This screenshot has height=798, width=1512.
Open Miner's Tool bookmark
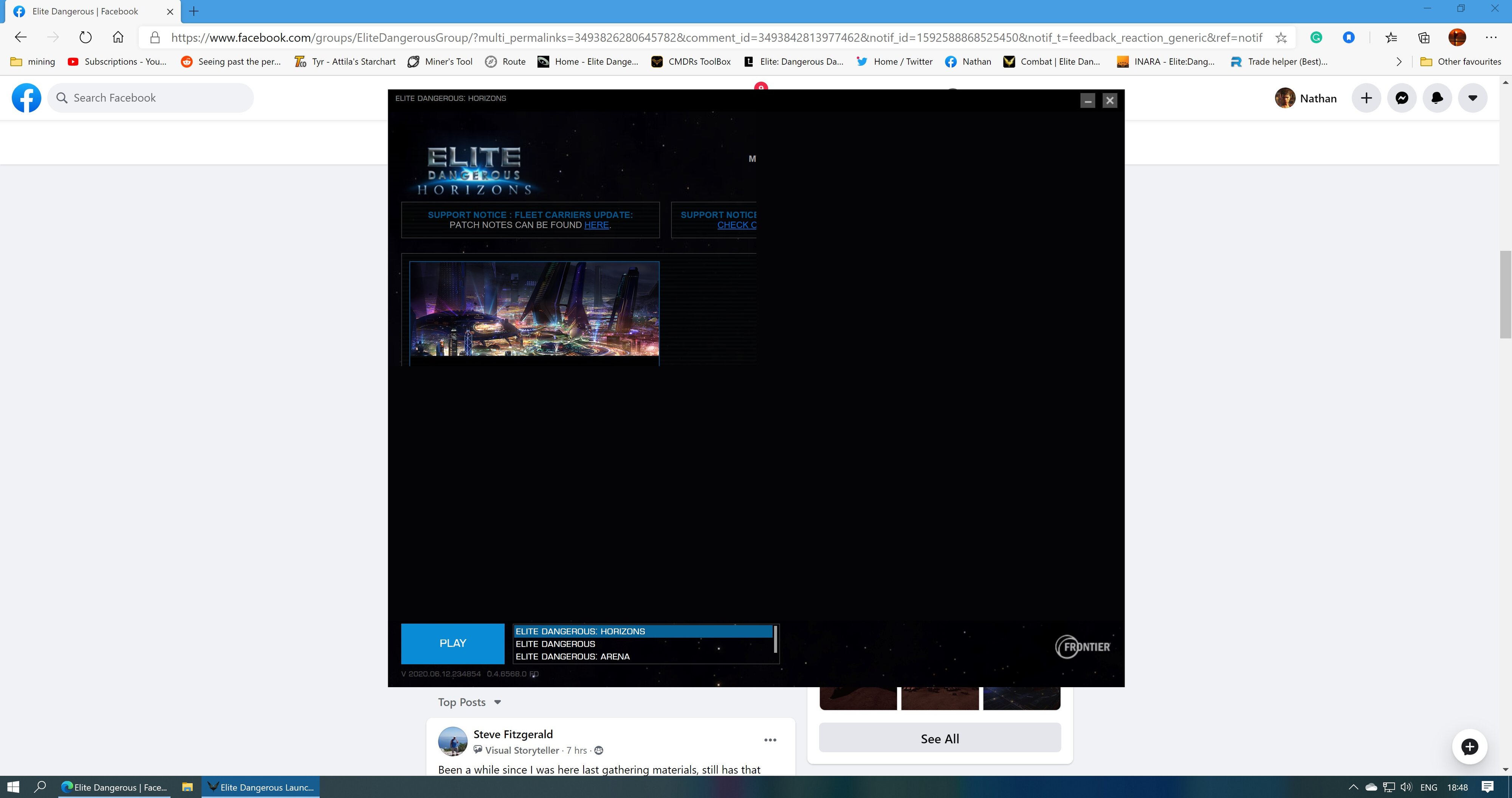coord(440,62)
